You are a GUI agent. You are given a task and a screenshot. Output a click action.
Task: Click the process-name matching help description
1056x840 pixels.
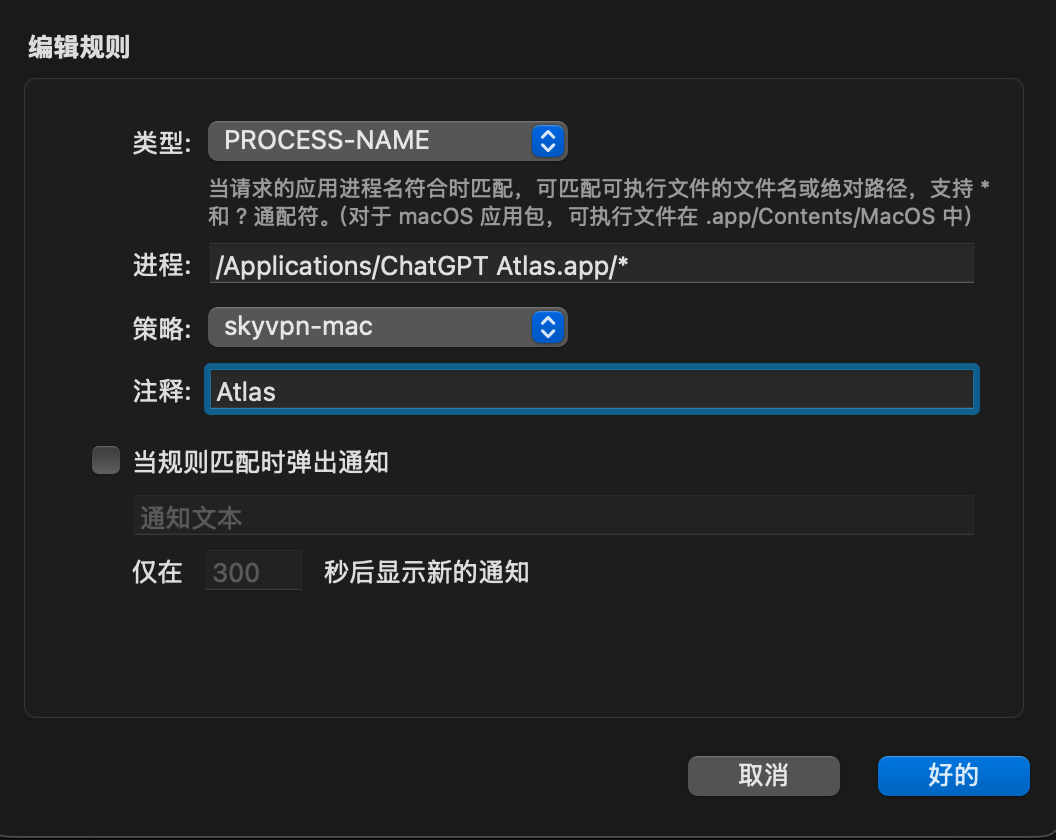click(598, 201)
